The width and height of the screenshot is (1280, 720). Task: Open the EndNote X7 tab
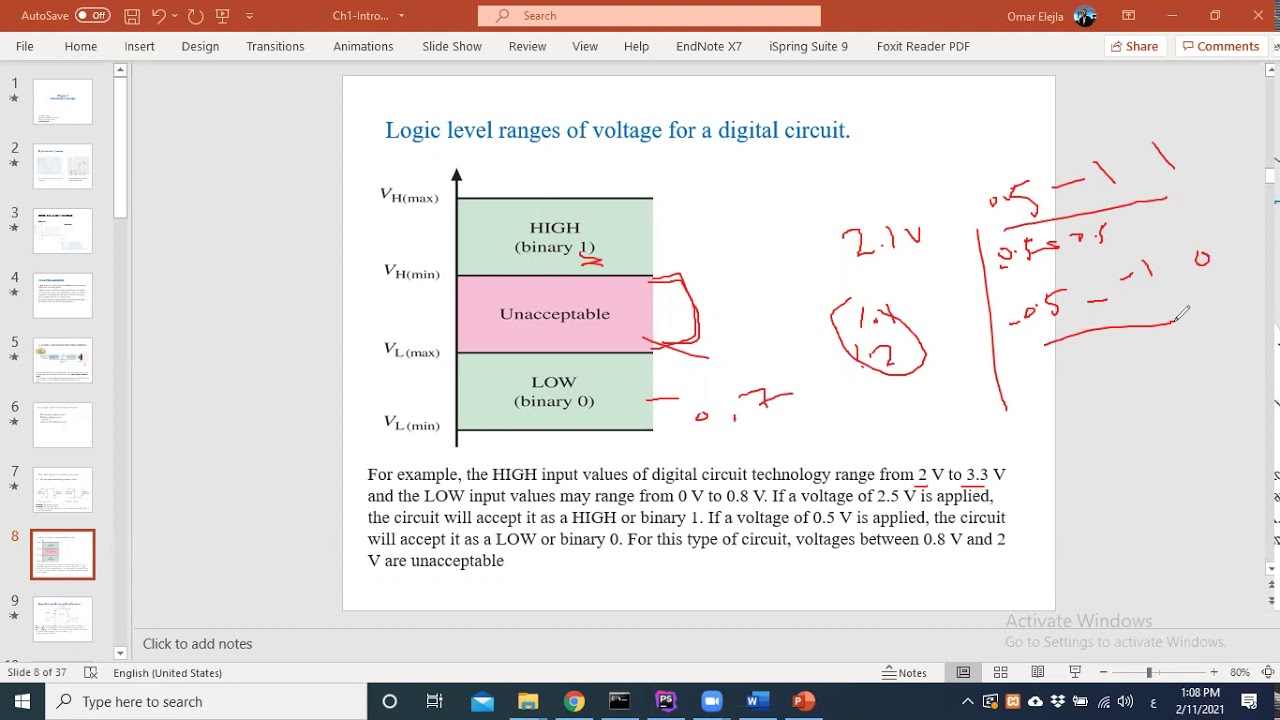point(709,46)
